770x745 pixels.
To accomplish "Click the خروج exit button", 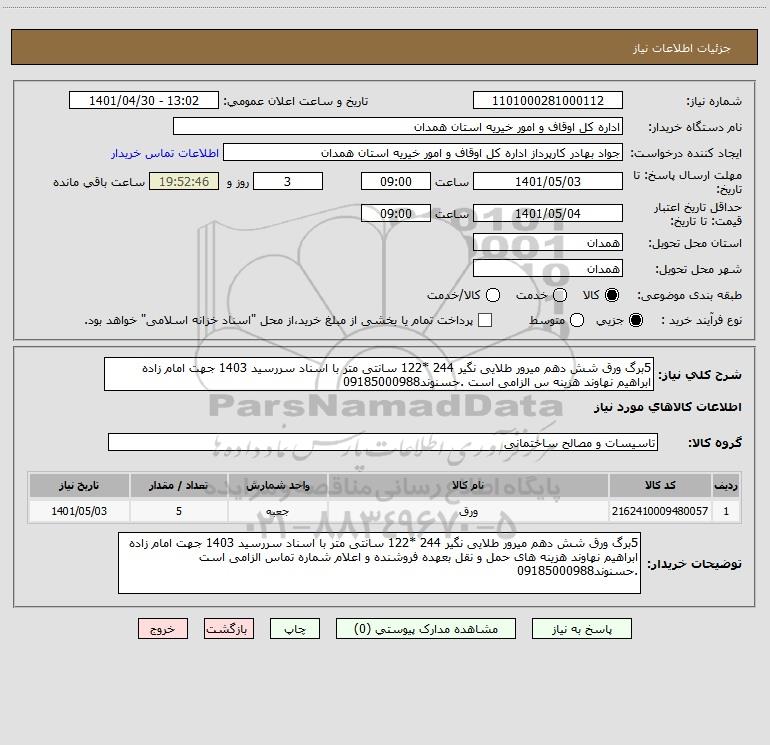I will [163, 629].
